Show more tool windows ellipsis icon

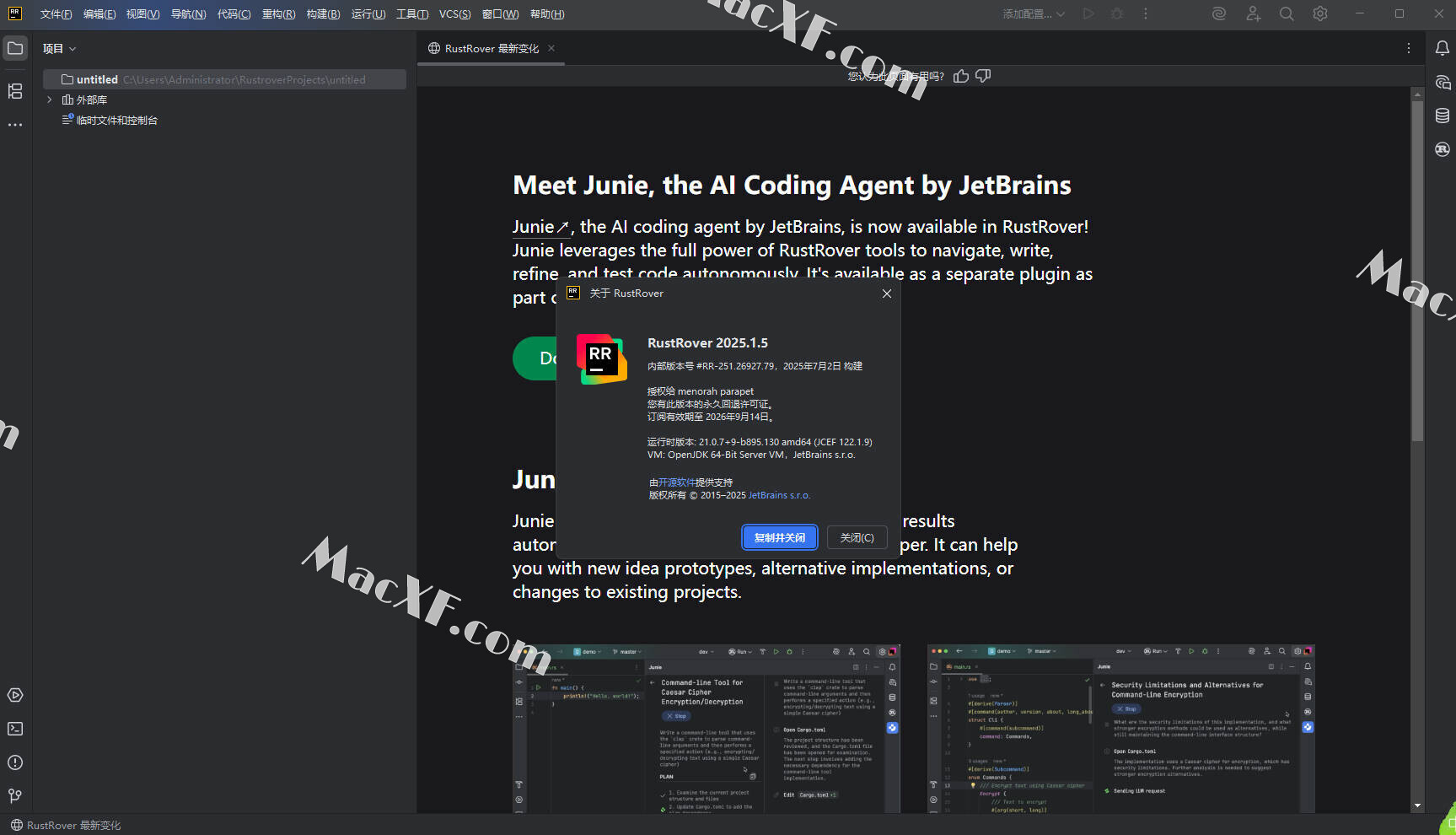[15, 125]
